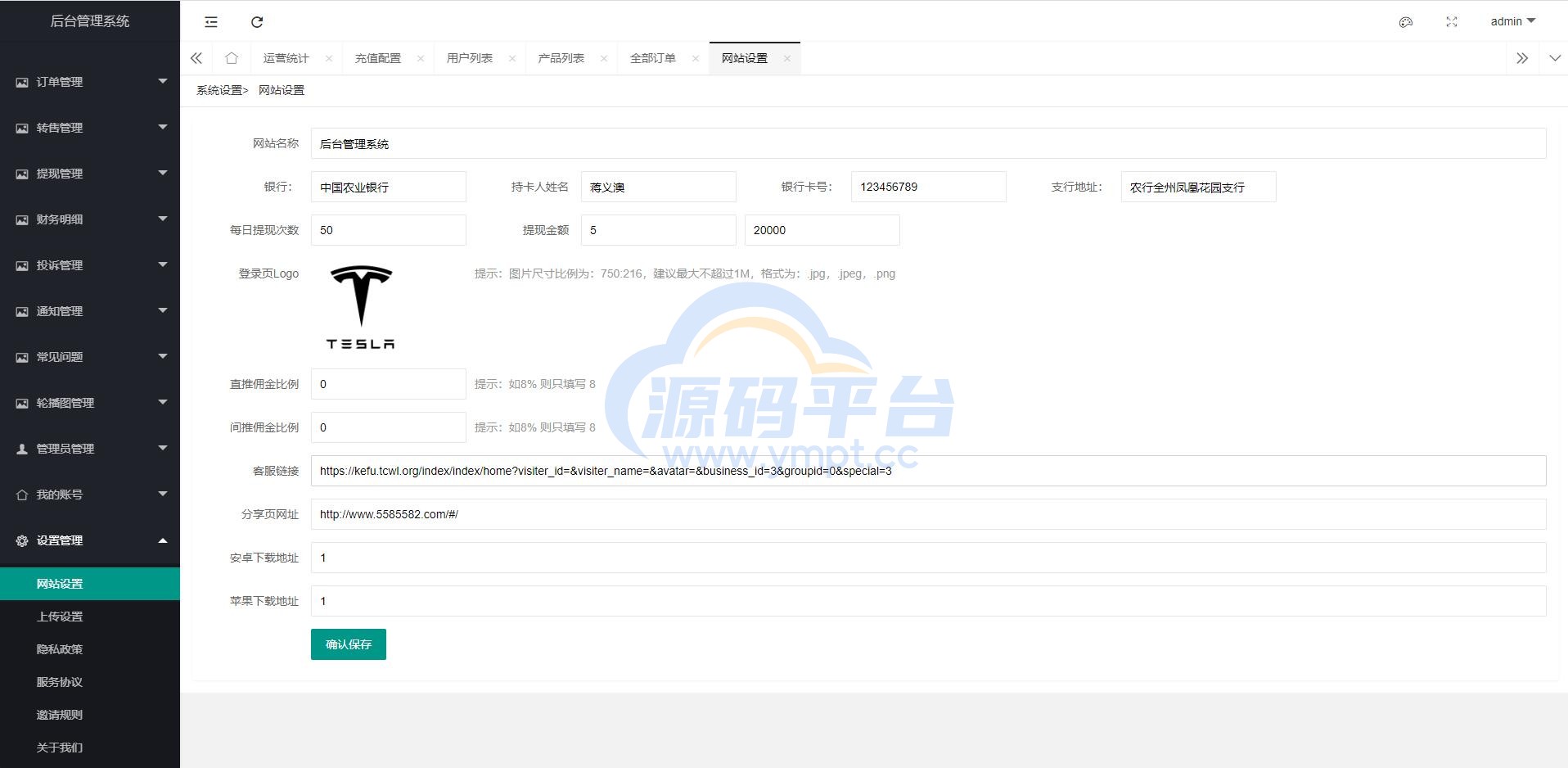Switch to 用户列表 tab
This screenshot has width=1568, height=768.
[x=469, y=58]
